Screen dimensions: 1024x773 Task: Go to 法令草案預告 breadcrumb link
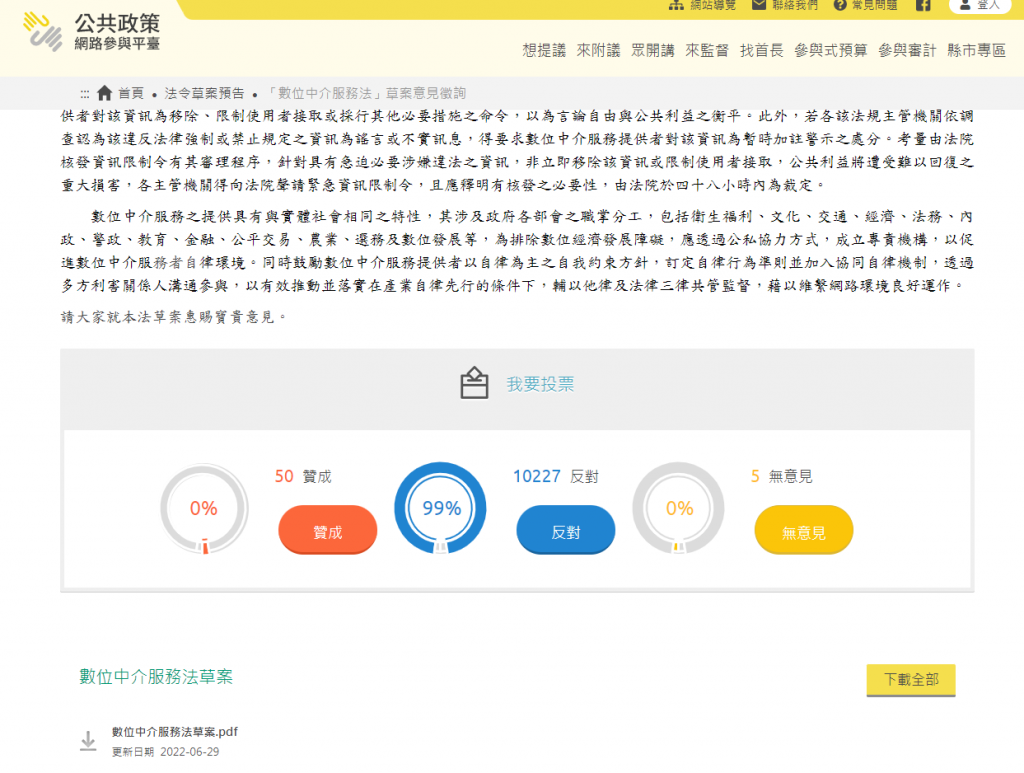click(x=204, y=93)
